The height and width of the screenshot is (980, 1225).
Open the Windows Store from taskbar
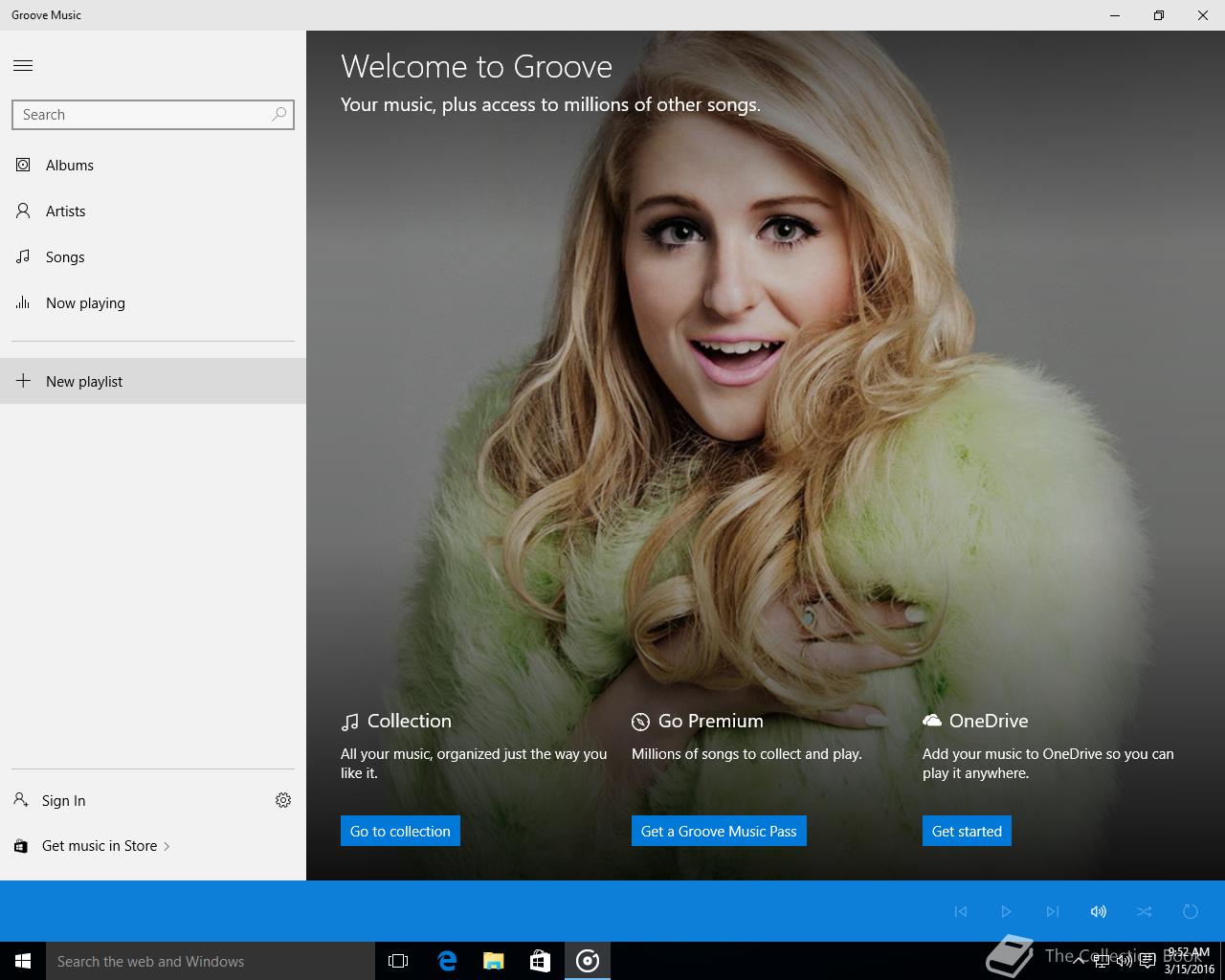coord(540,961)
